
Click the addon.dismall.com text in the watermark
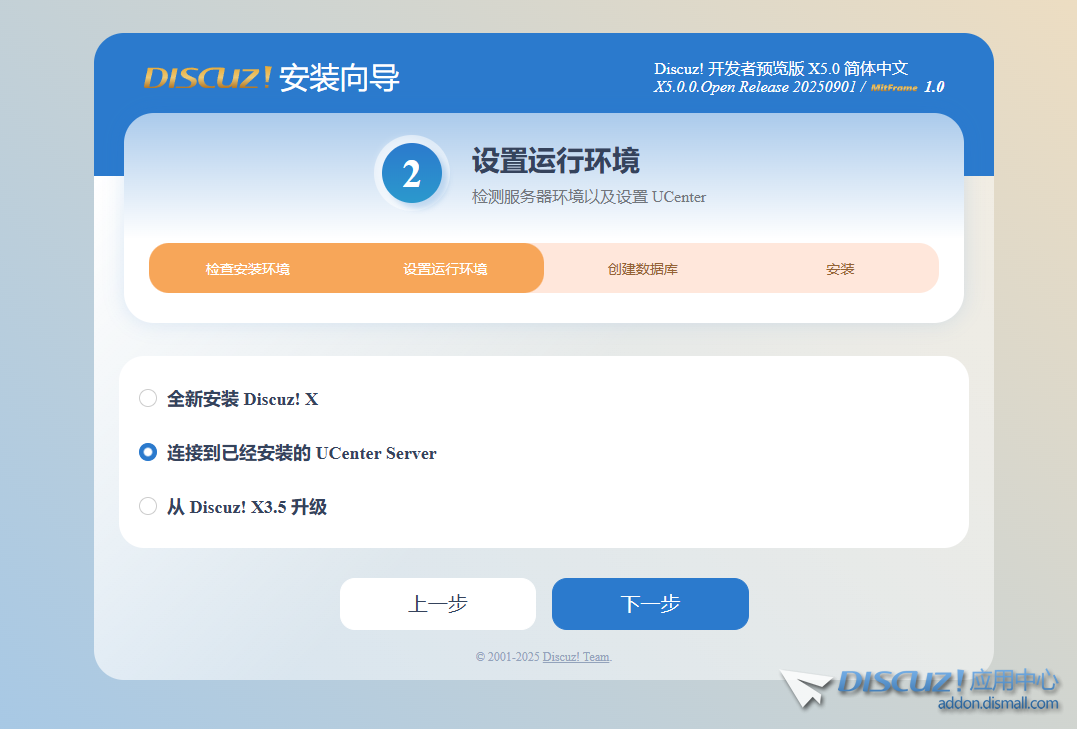[x=997, y=704]
